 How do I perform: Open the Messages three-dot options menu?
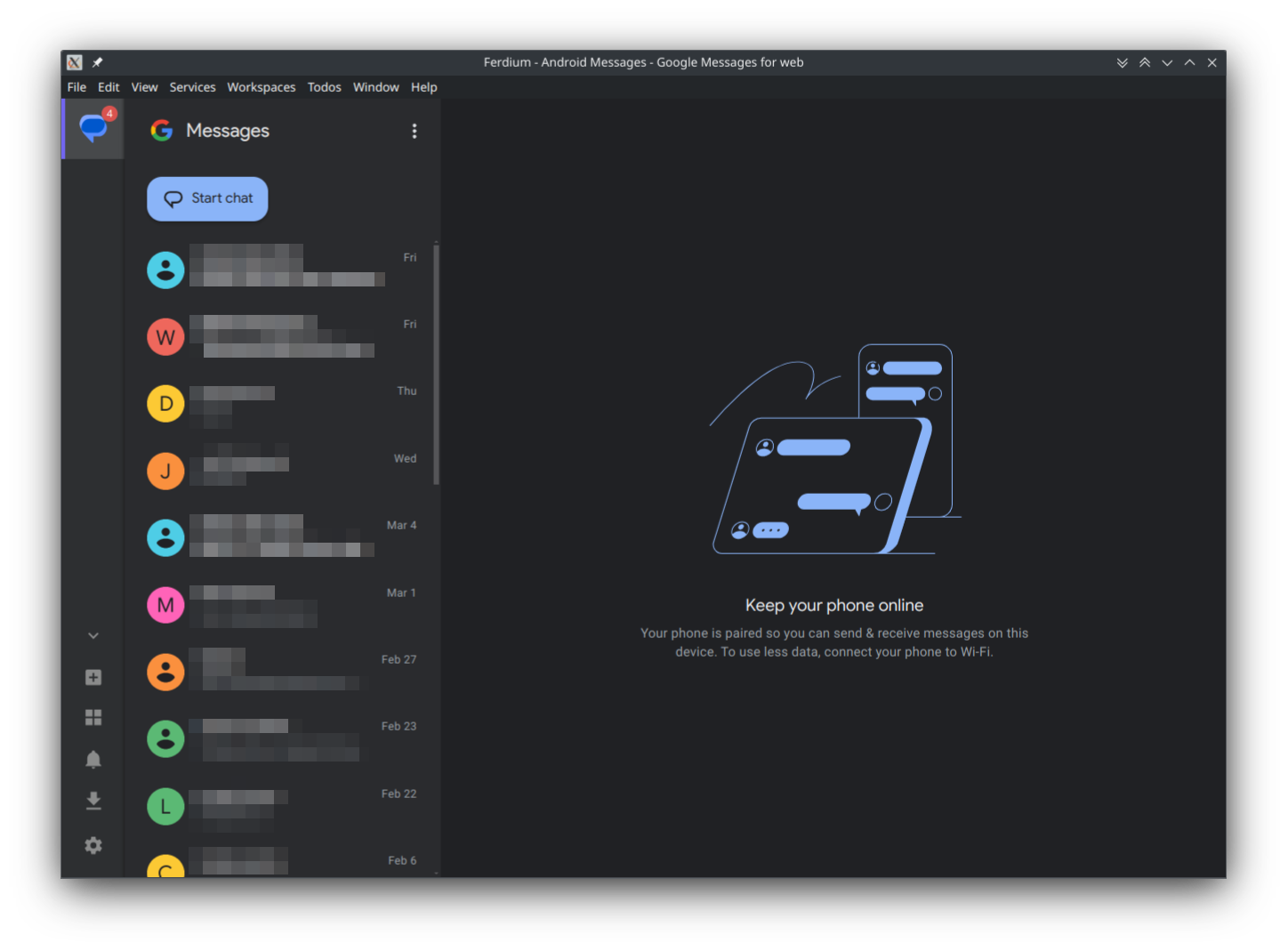point(415,131)
